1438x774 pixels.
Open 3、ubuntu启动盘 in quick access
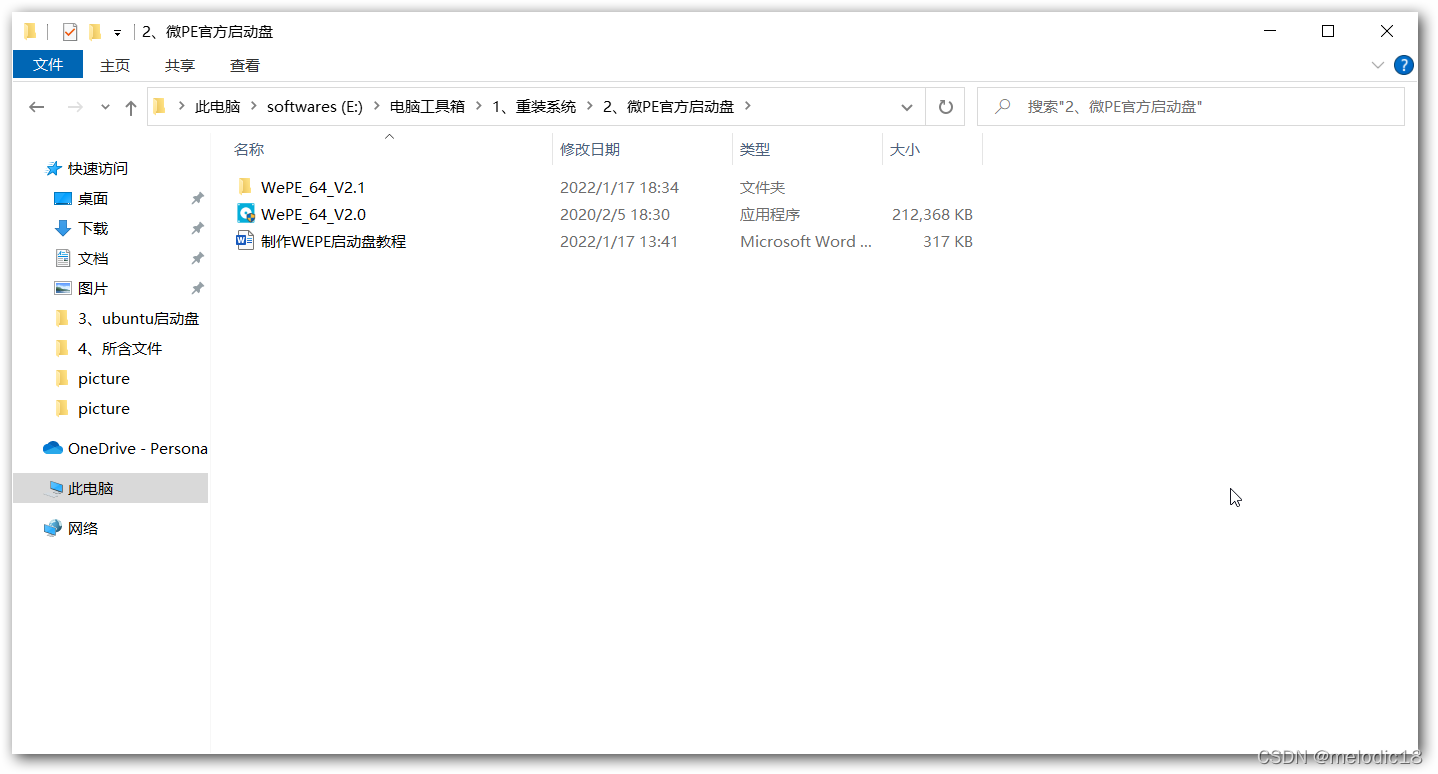pos(138,318)
